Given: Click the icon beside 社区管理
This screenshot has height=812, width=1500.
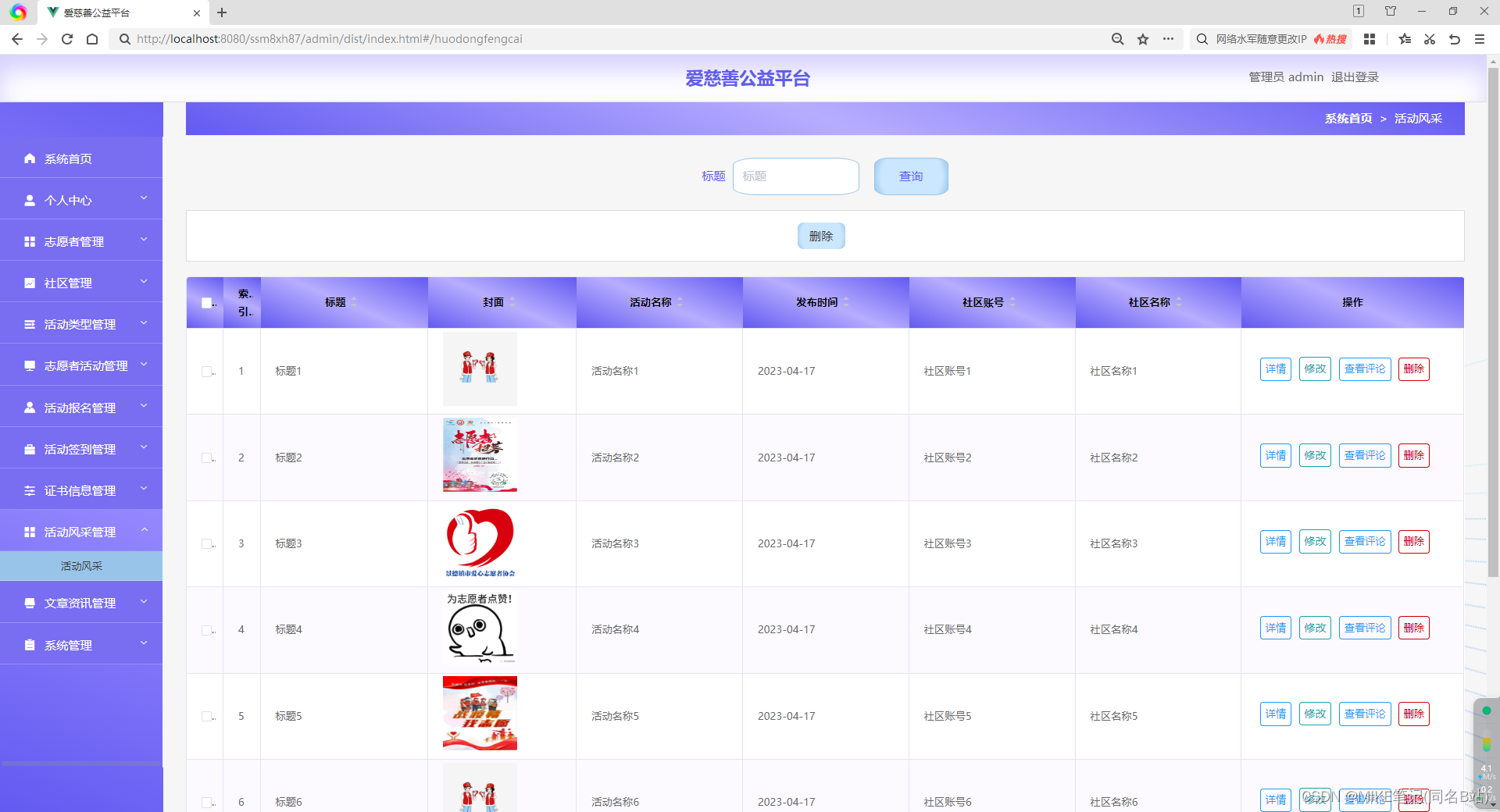Looking at the screenshot, I should tap(30, 283).
